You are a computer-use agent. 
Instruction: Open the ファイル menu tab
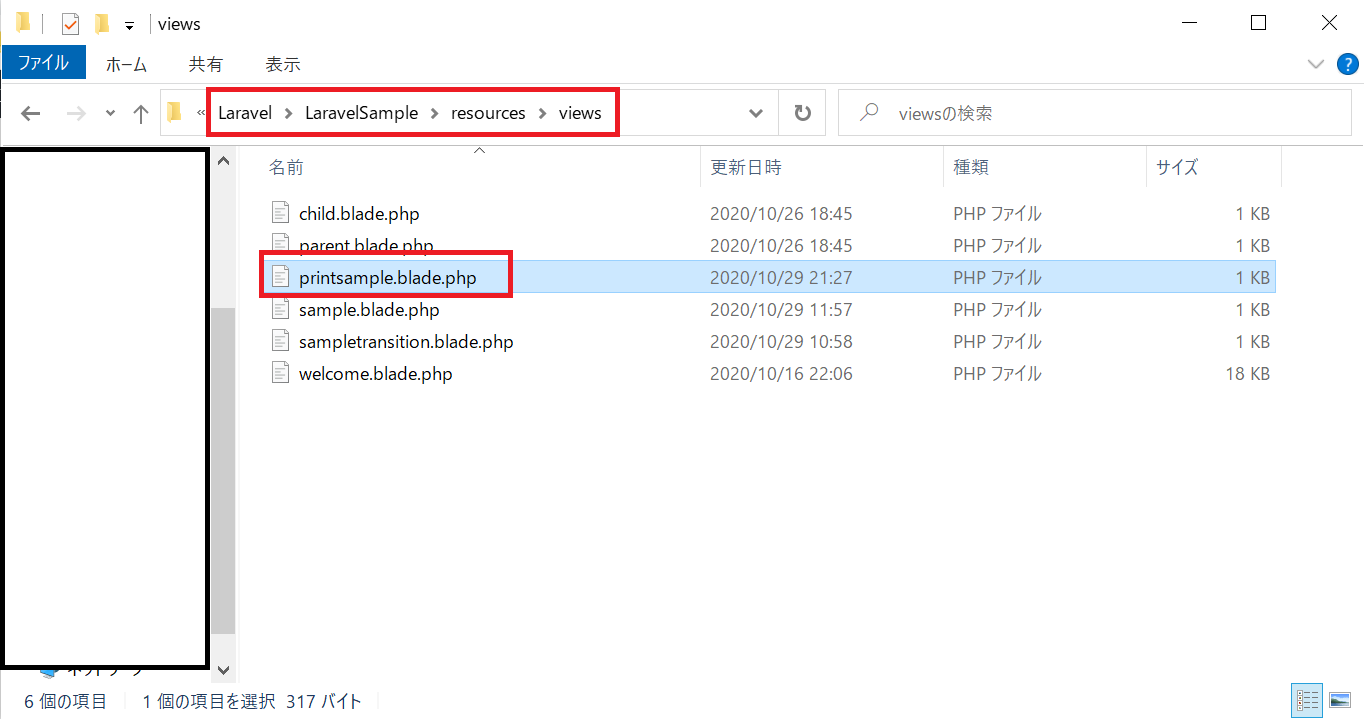pos(43,63)
